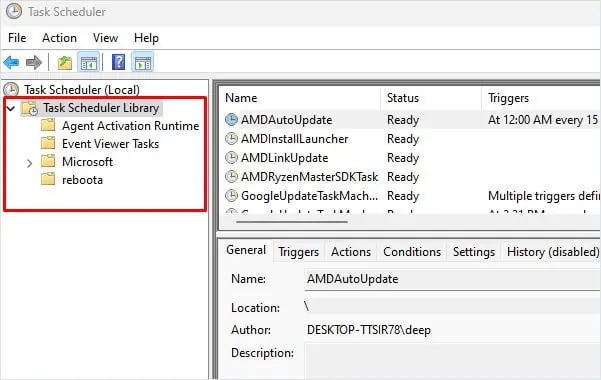Click the Back arrow toolbar icon

[x=11, y=62]
